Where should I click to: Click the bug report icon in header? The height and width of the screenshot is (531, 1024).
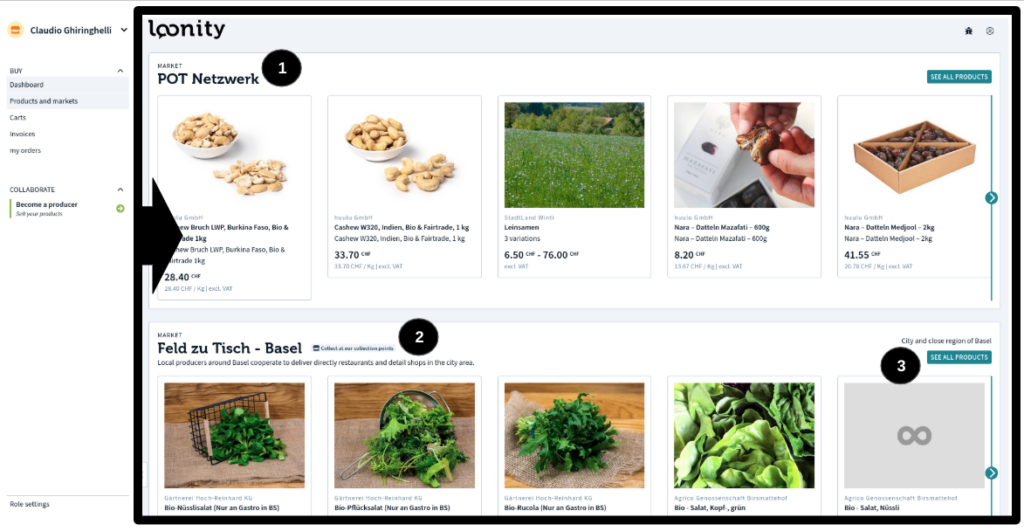point(968,31)
